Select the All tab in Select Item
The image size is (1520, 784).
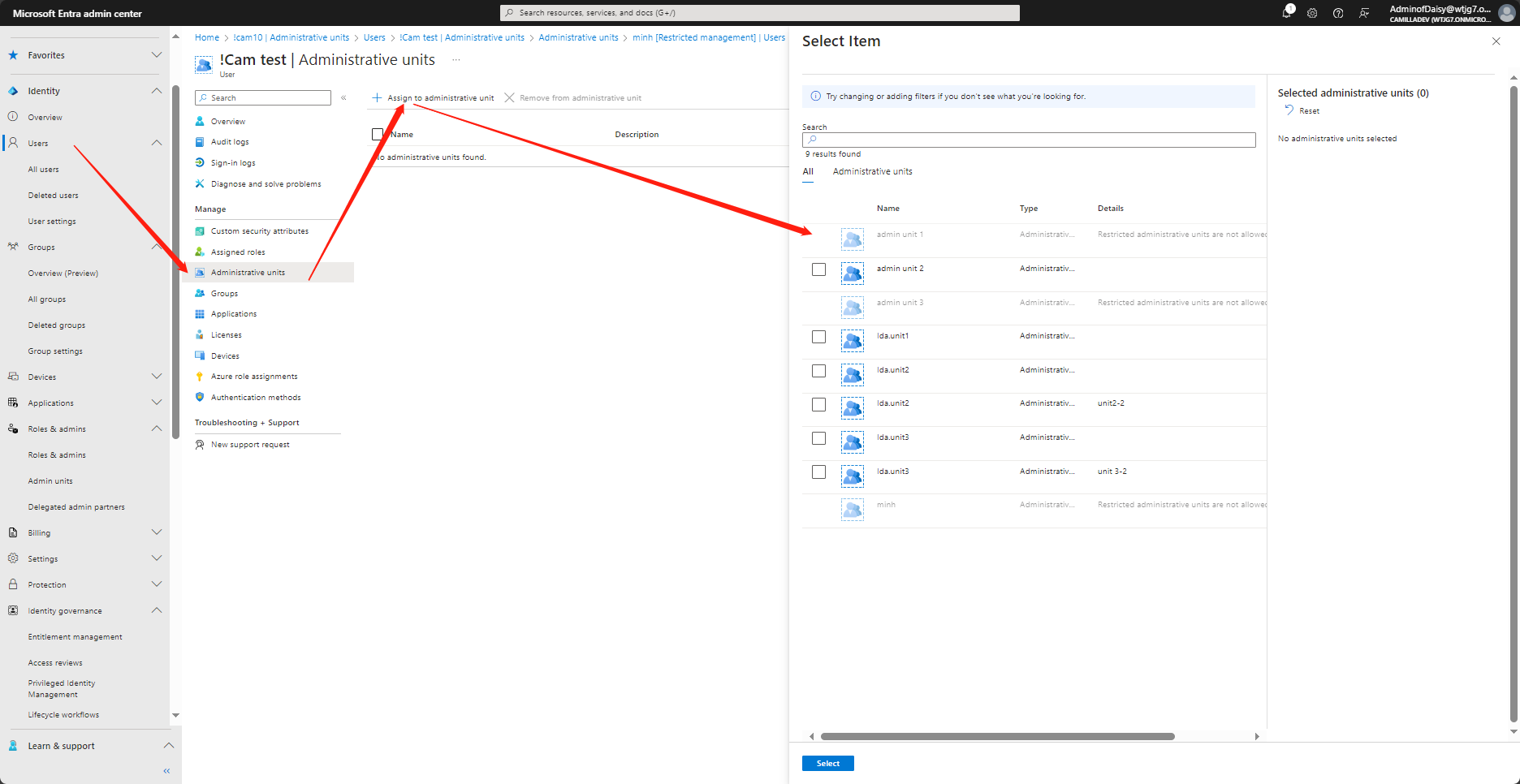click(808, 171)
